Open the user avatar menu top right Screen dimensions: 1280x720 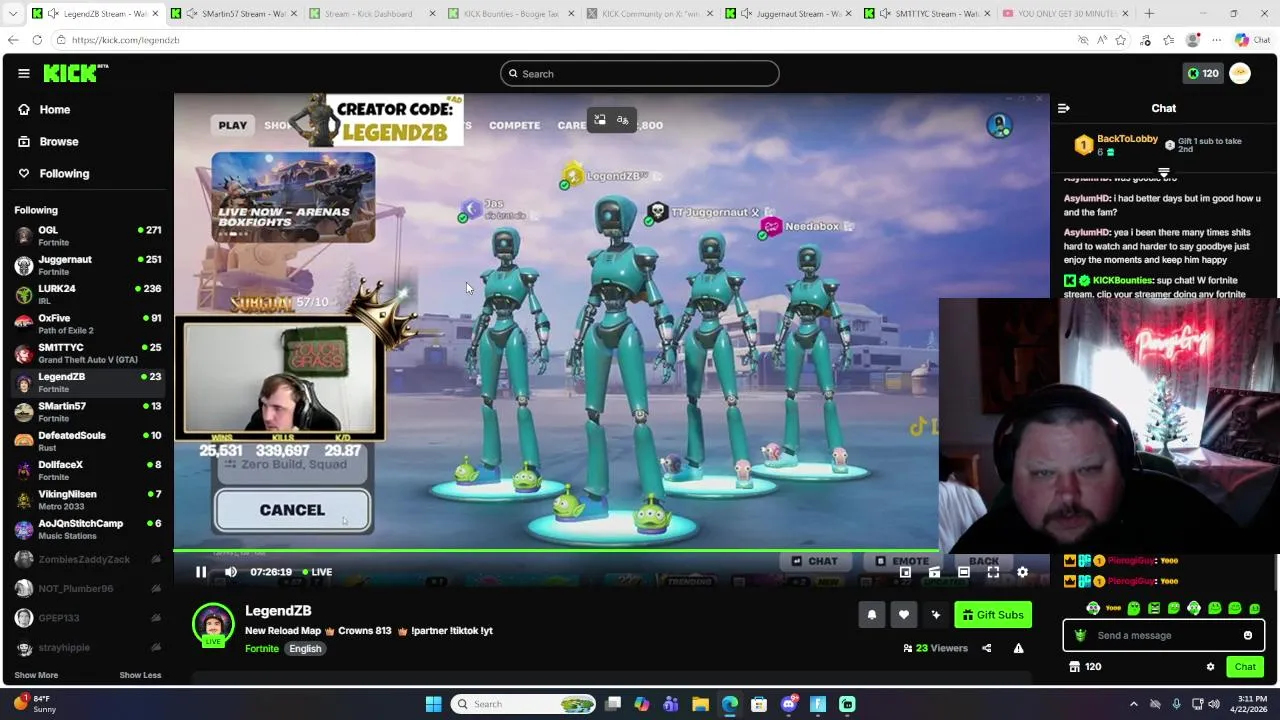[1240, 73]
